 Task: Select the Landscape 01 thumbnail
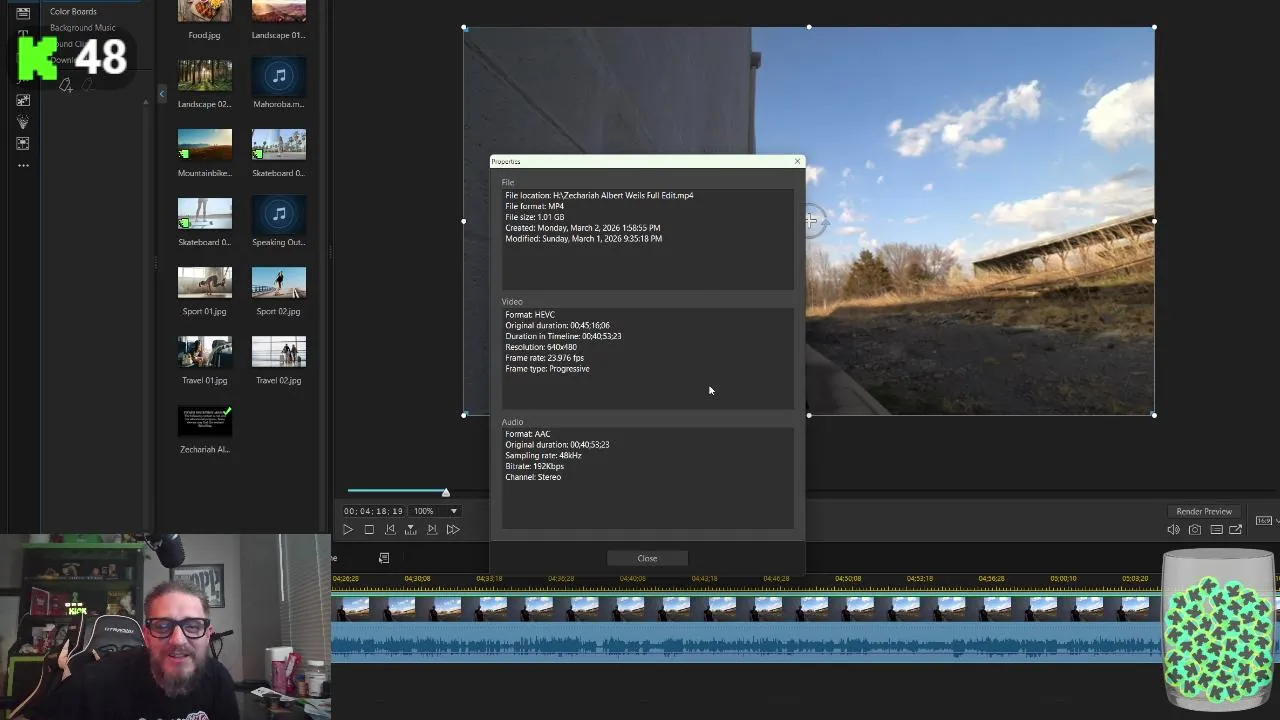point(279,12)
